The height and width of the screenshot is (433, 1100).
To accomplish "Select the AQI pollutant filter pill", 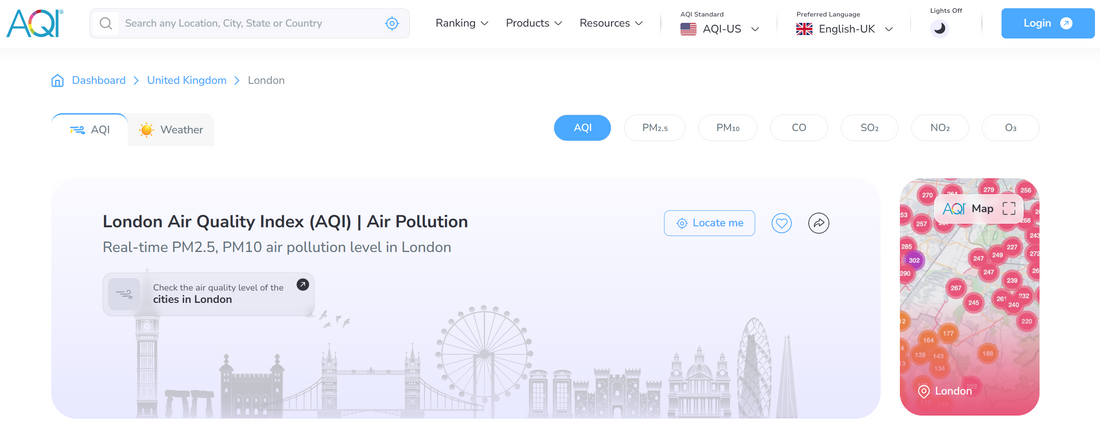I will tap(582, 128).
